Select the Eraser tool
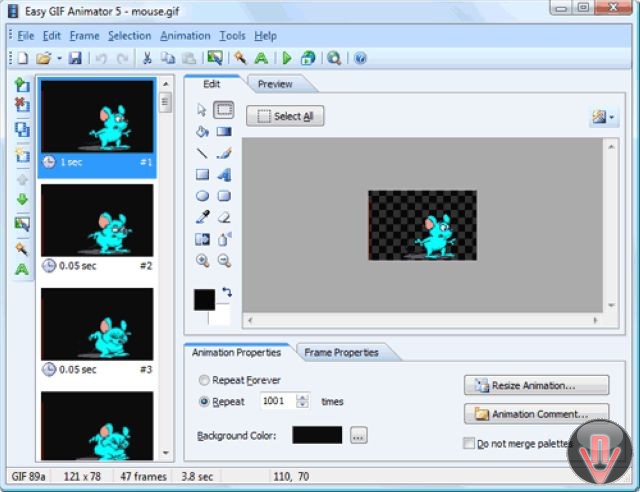 [x=224, y=218]
